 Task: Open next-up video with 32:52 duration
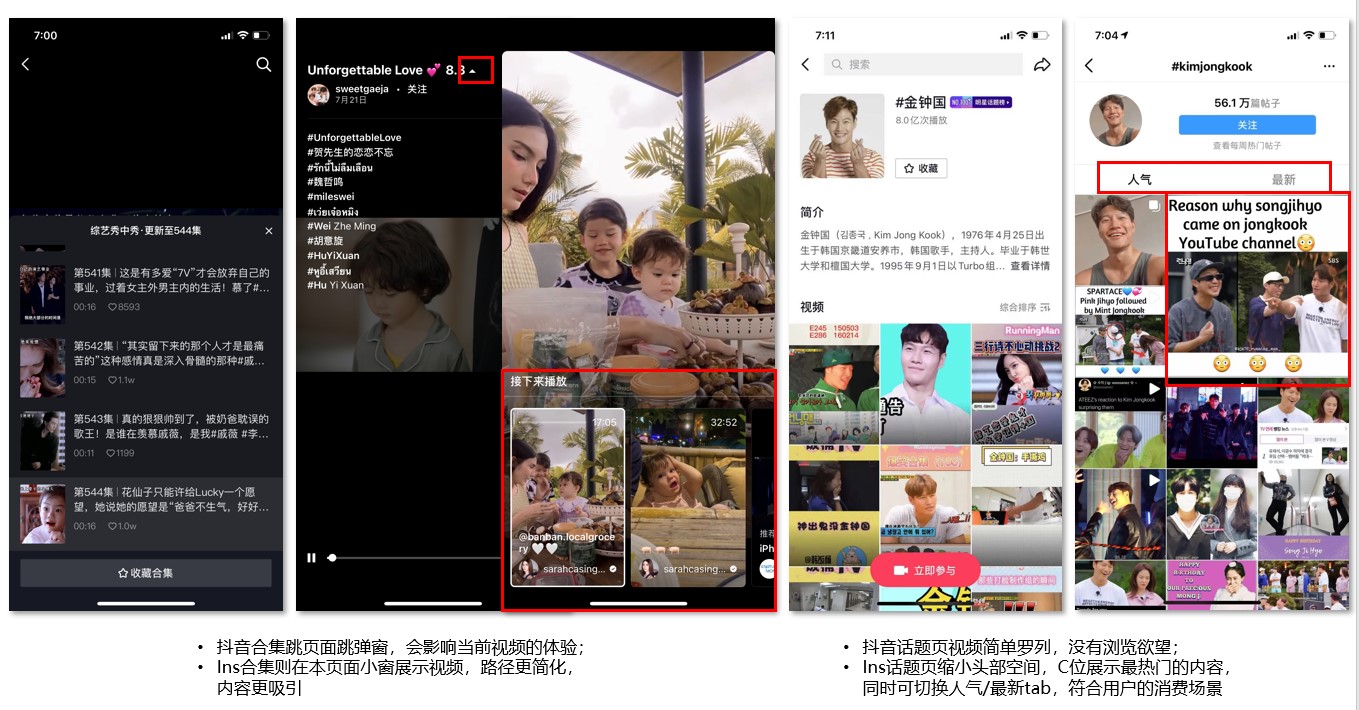coord(688,497)
